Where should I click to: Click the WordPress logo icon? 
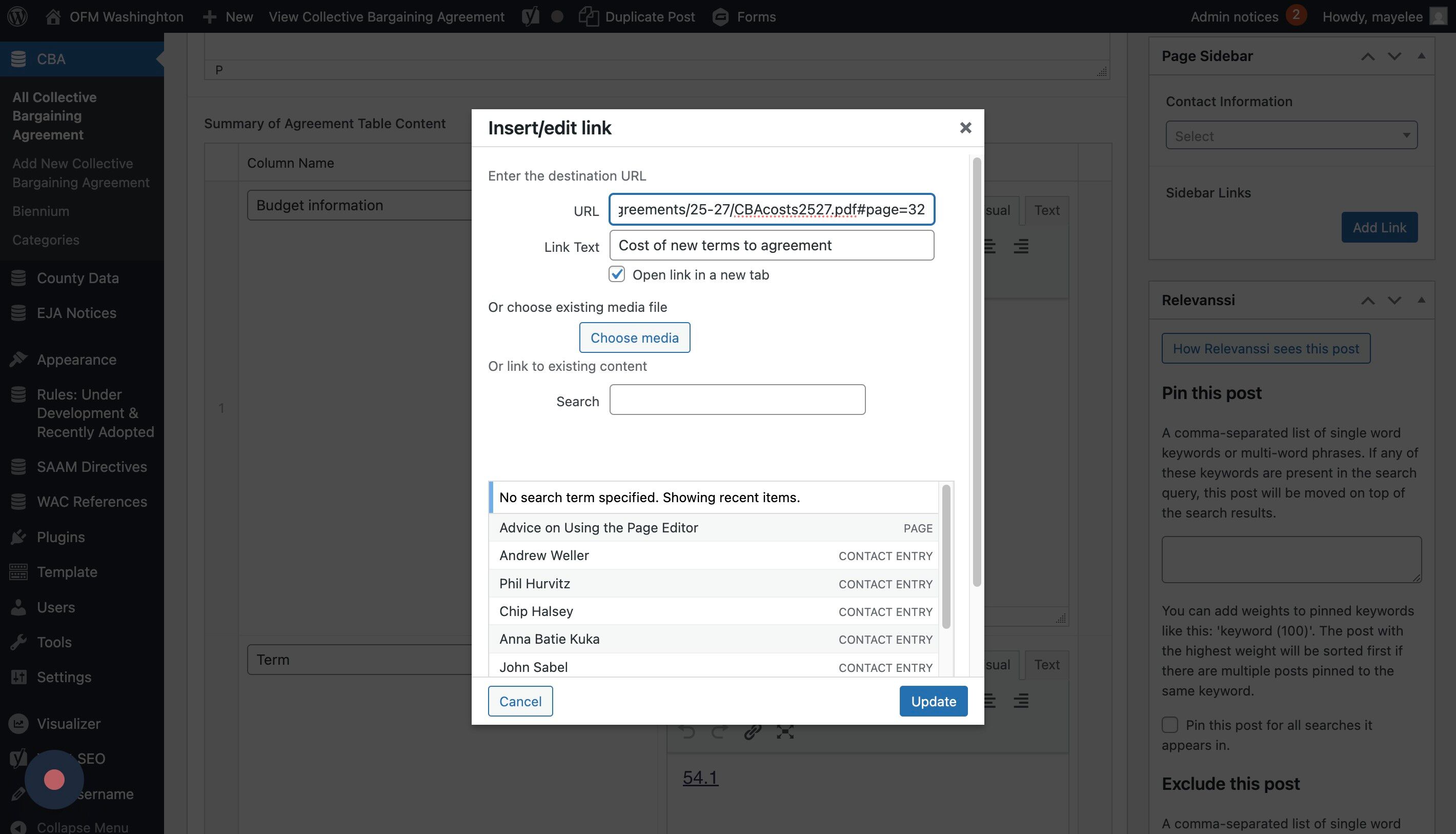tap(17, 16)
